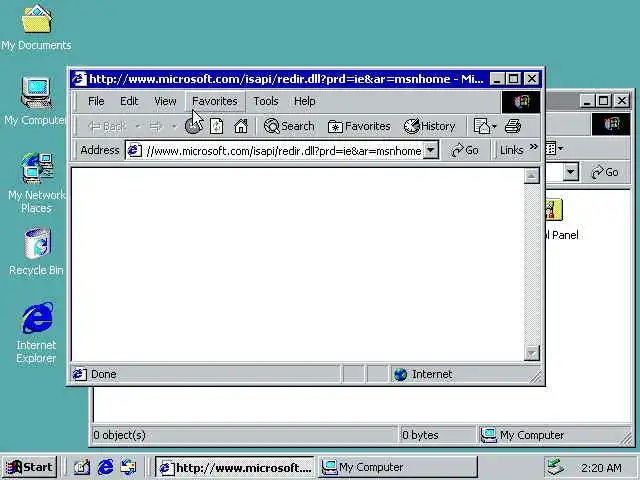Click the greyed Forward arrow
The image size is (640, 480).
[156, 127]
